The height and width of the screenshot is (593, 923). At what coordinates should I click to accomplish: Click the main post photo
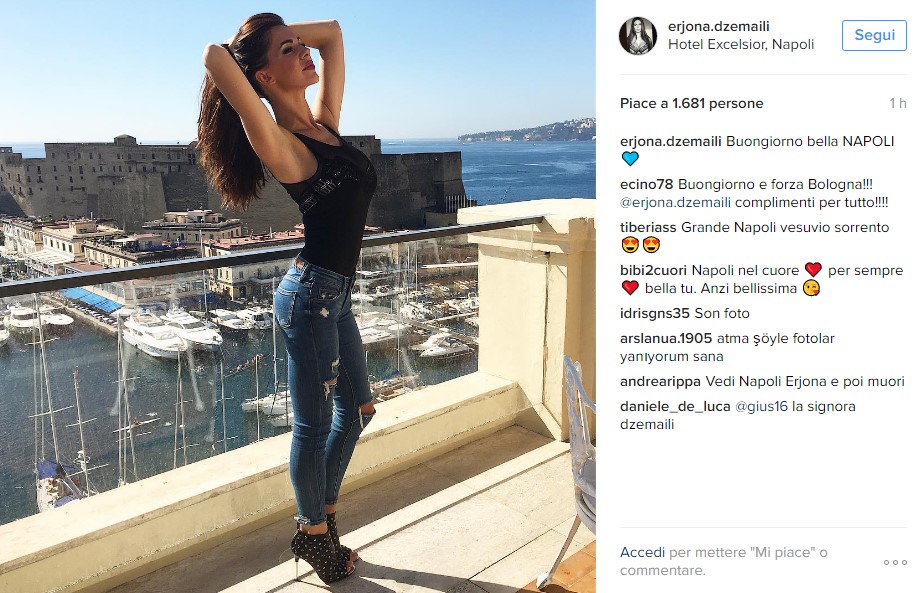tap(298, 296)
